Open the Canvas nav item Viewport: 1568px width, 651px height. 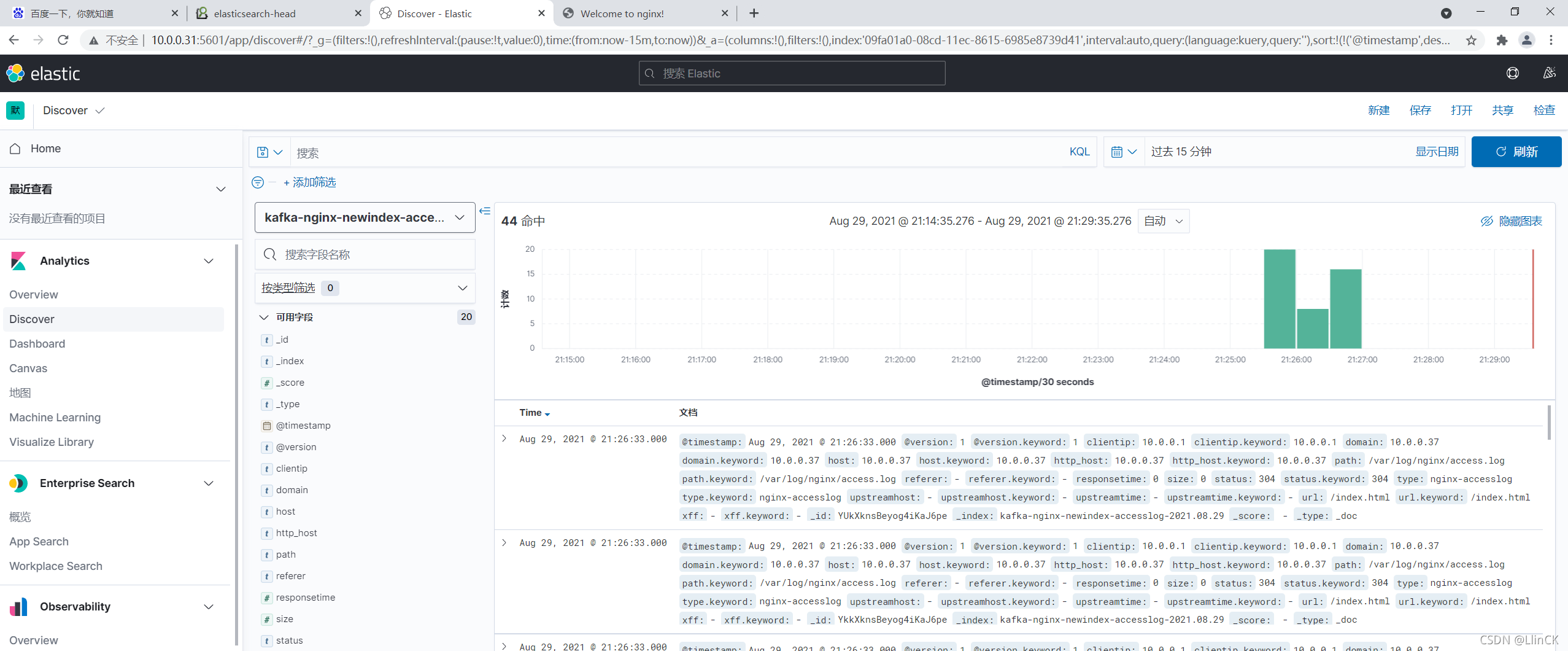click(28, 368)
